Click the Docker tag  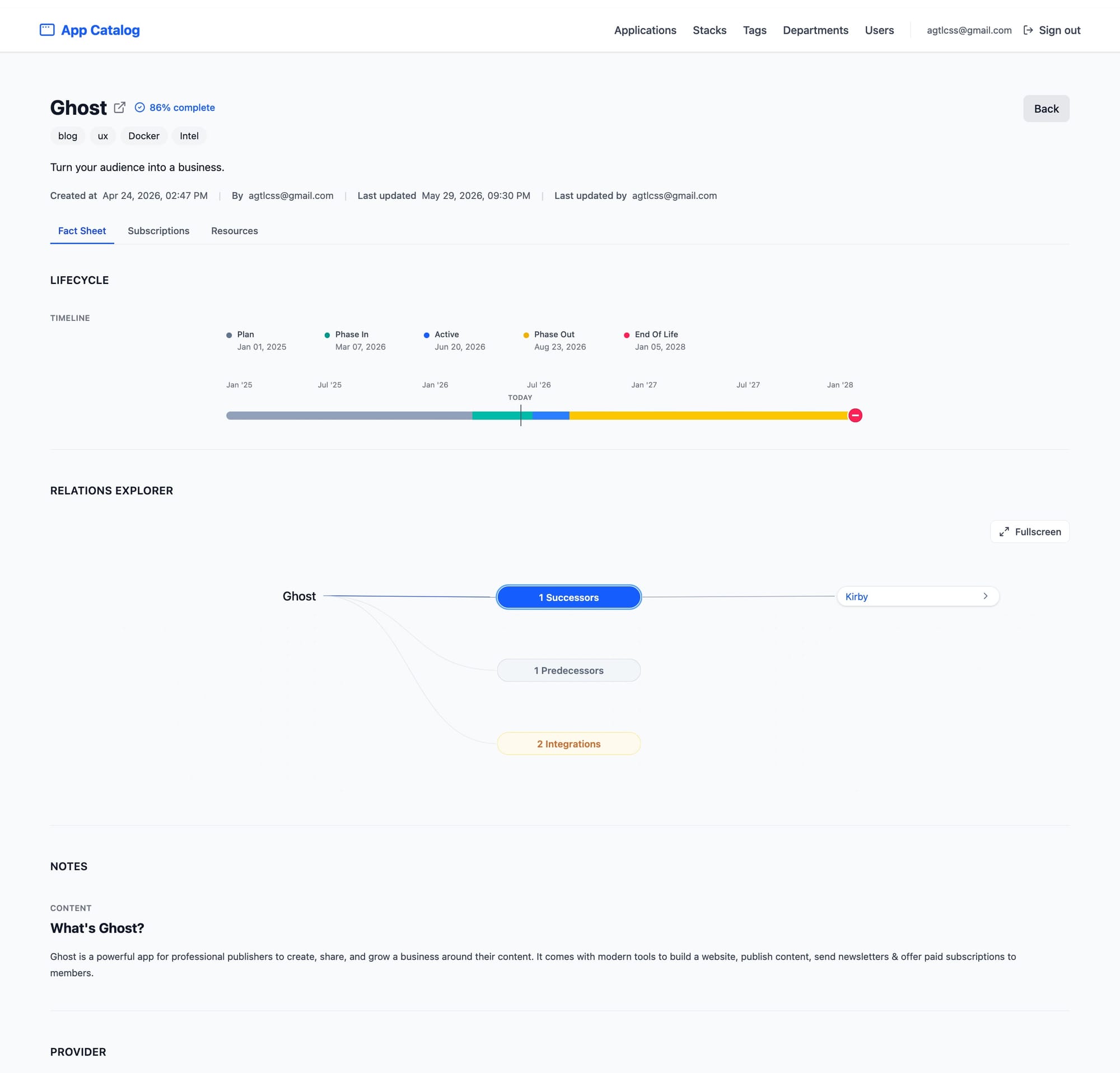144,136
